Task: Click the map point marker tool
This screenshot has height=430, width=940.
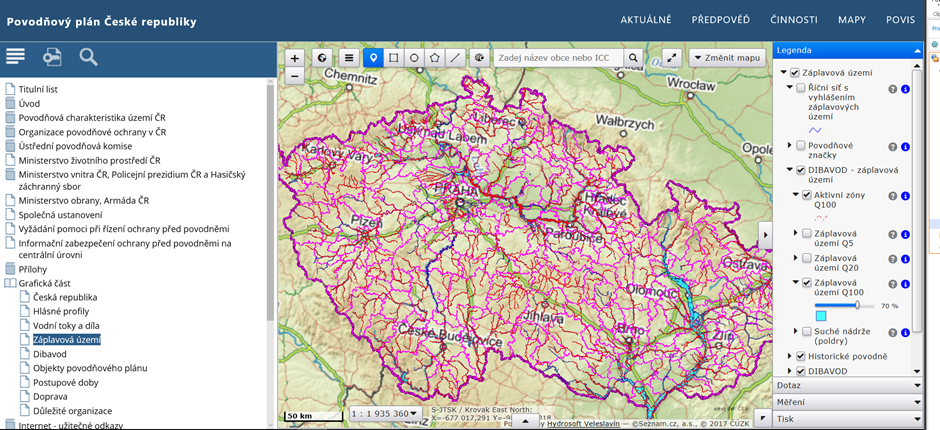Action: [x=373, y=58]
